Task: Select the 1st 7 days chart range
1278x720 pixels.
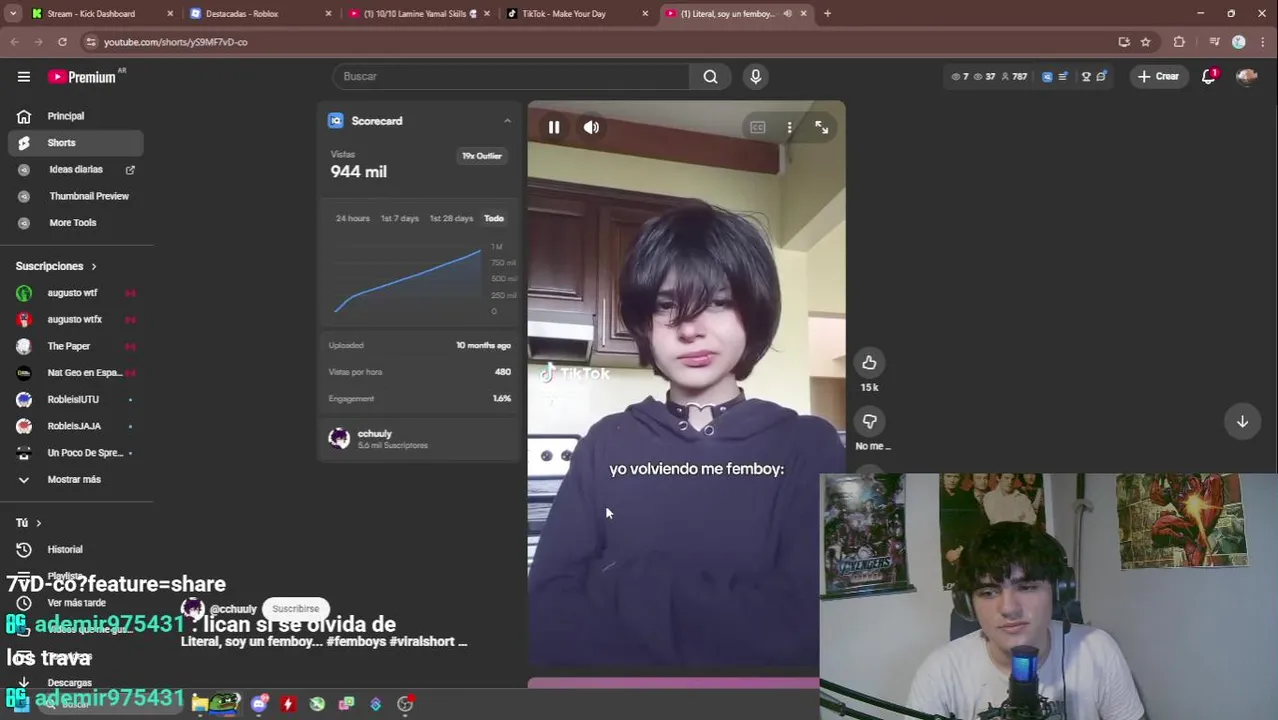Action: click(x=399, y=218)
